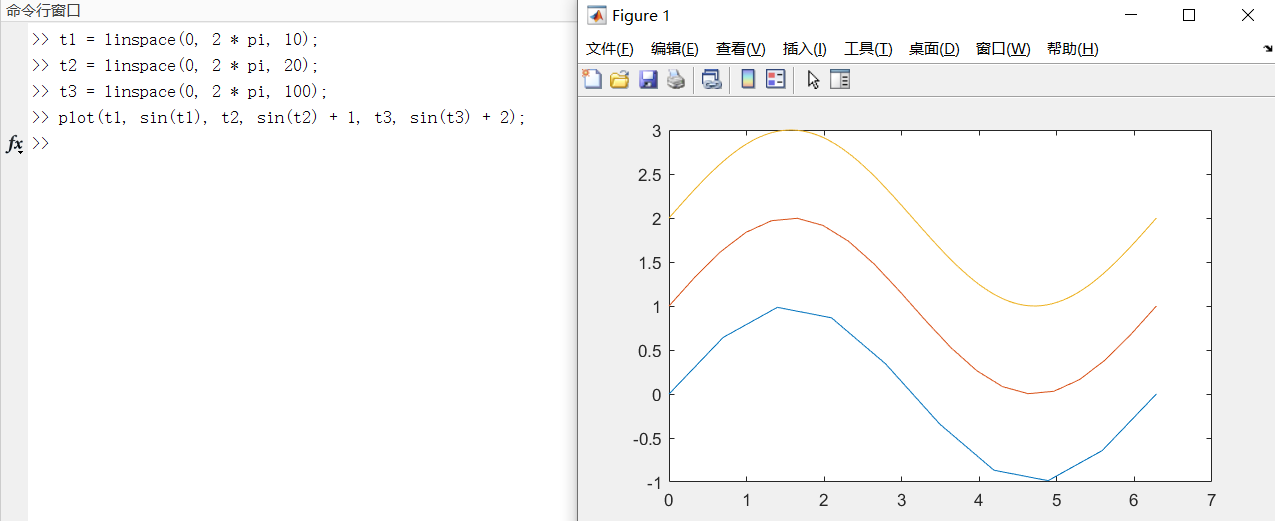Select the Edit Plot arrow tool
This screenshot has width=1275, height=521.
813,79
